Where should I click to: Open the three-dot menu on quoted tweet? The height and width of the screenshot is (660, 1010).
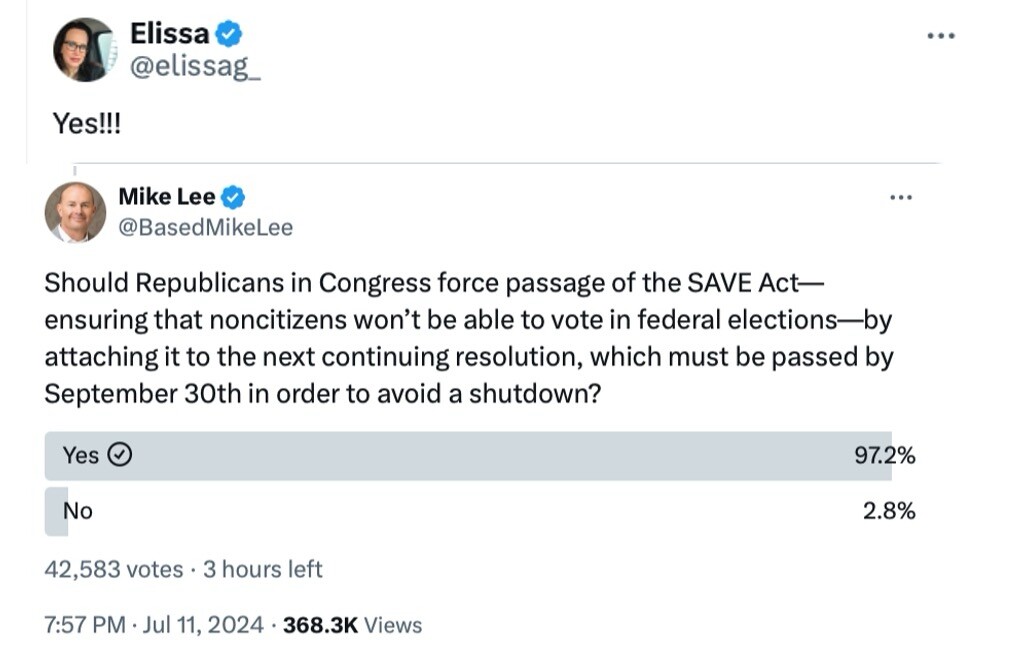point(900,198)
